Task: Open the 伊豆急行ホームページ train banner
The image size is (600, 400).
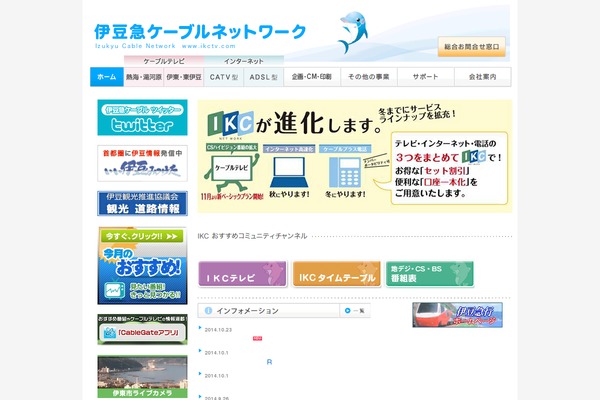Action: (457, 315)
